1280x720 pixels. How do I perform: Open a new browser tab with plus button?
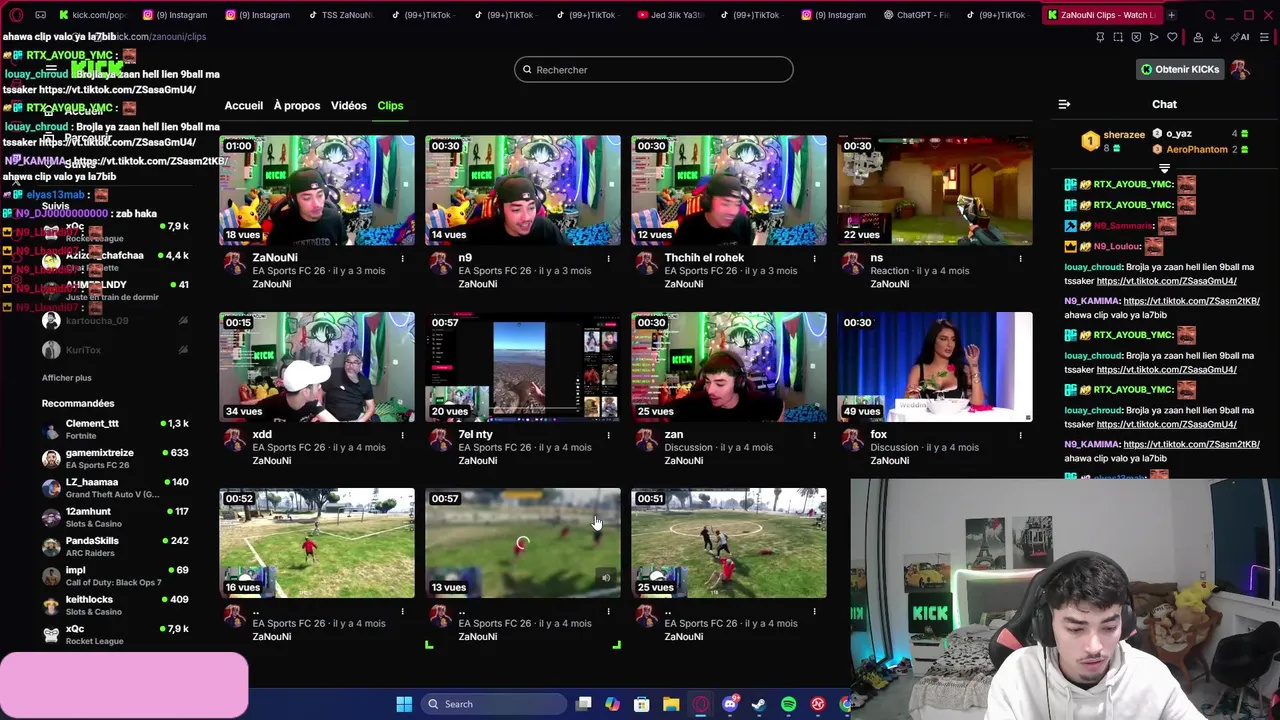point(1171,15)
